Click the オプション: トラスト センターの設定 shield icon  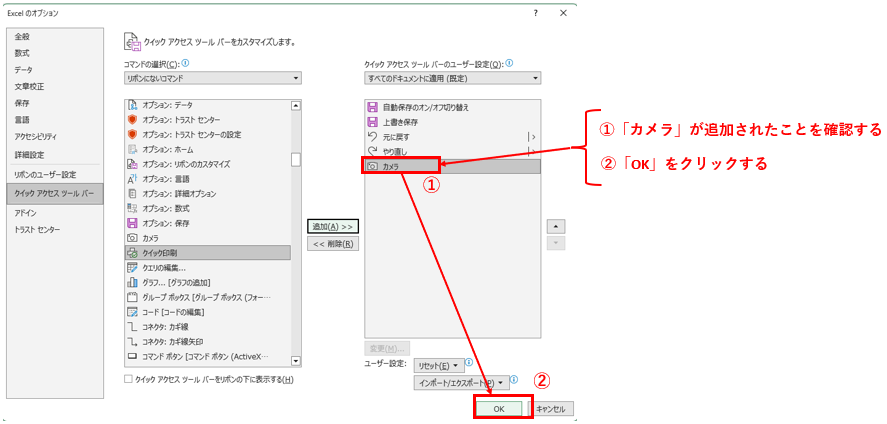click(132, 135)
